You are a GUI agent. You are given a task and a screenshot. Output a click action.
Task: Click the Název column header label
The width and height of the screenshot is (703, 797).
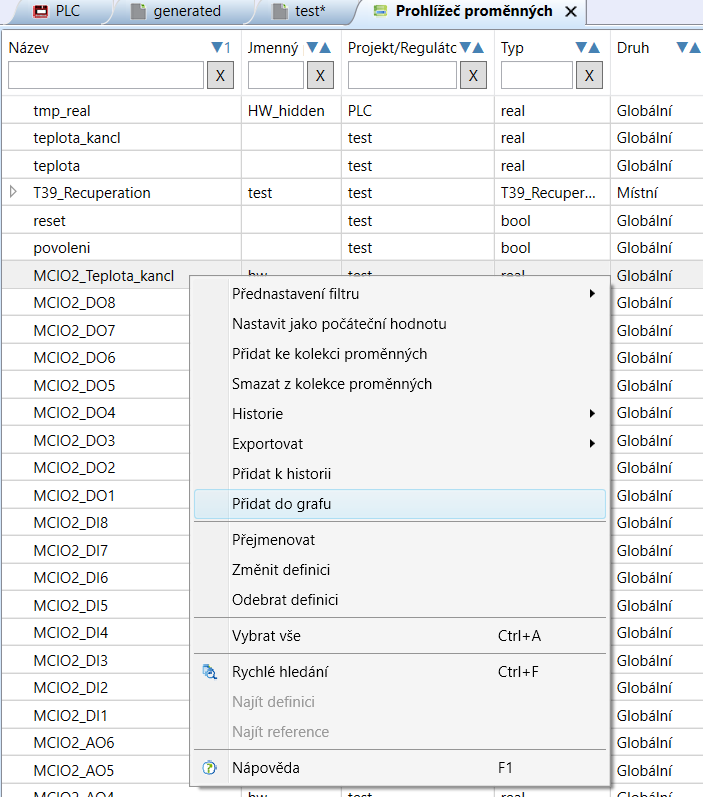(x=29, y=48)
